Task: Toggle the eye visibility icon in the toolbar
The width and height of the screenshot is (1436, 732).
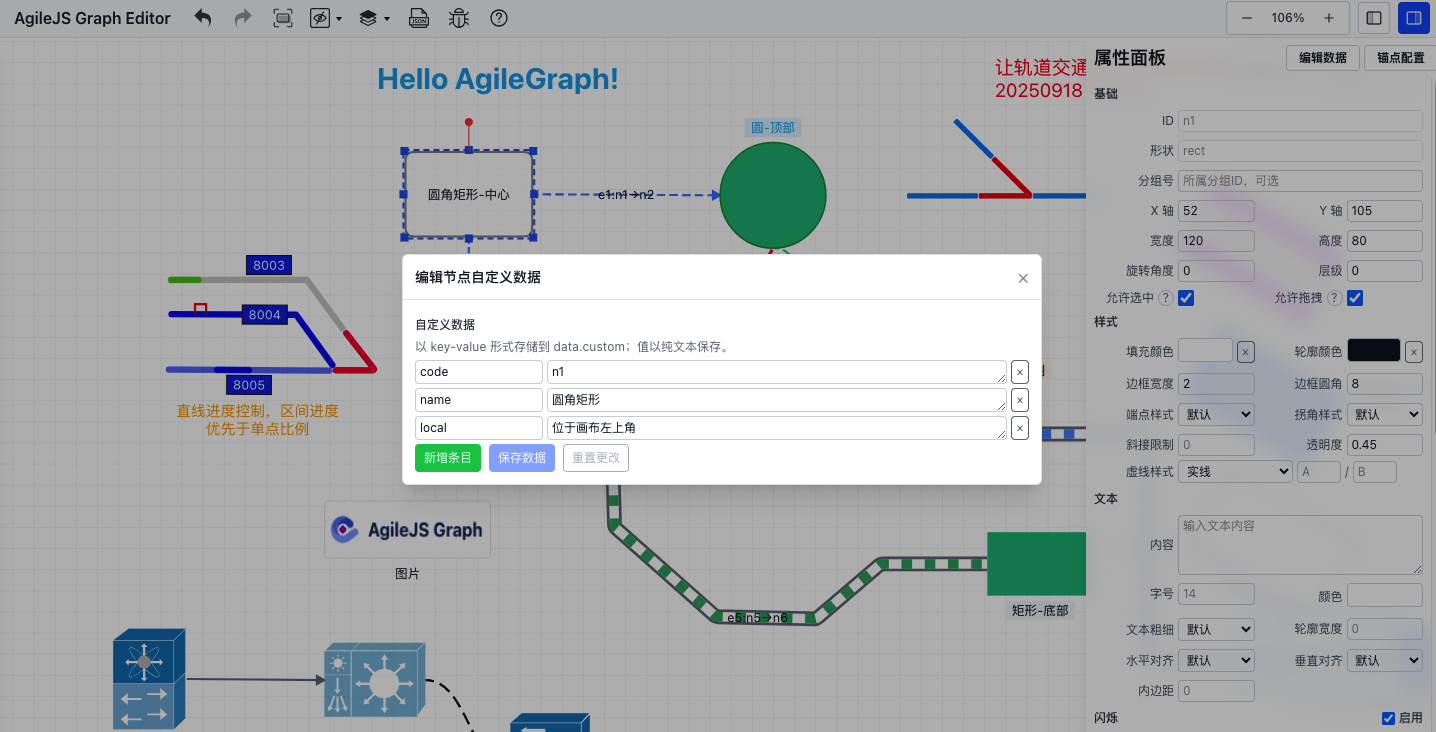Action: [x=320, y=18]
